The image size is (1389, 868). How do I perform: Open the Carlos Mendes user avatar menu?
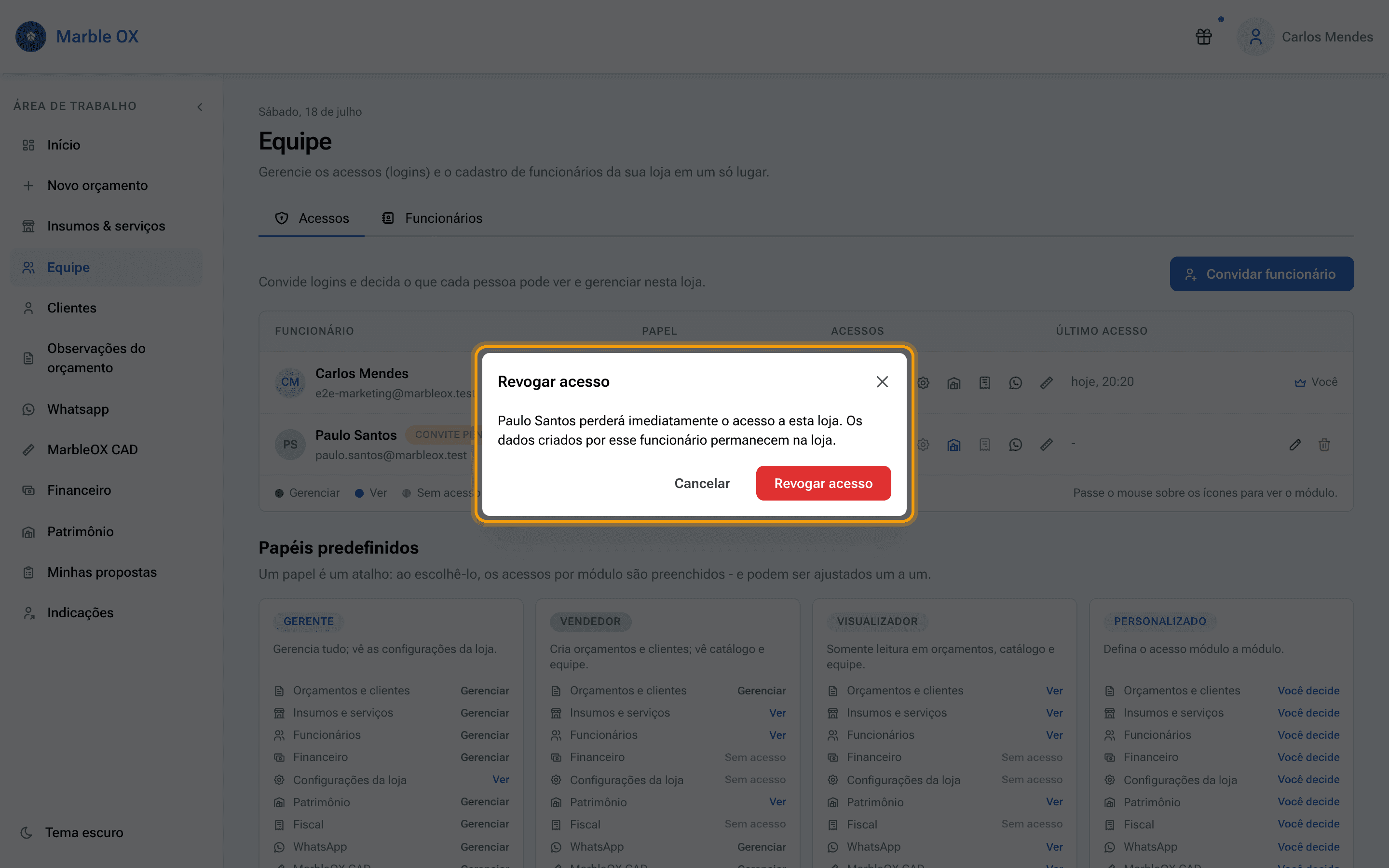coord(1255,37)
